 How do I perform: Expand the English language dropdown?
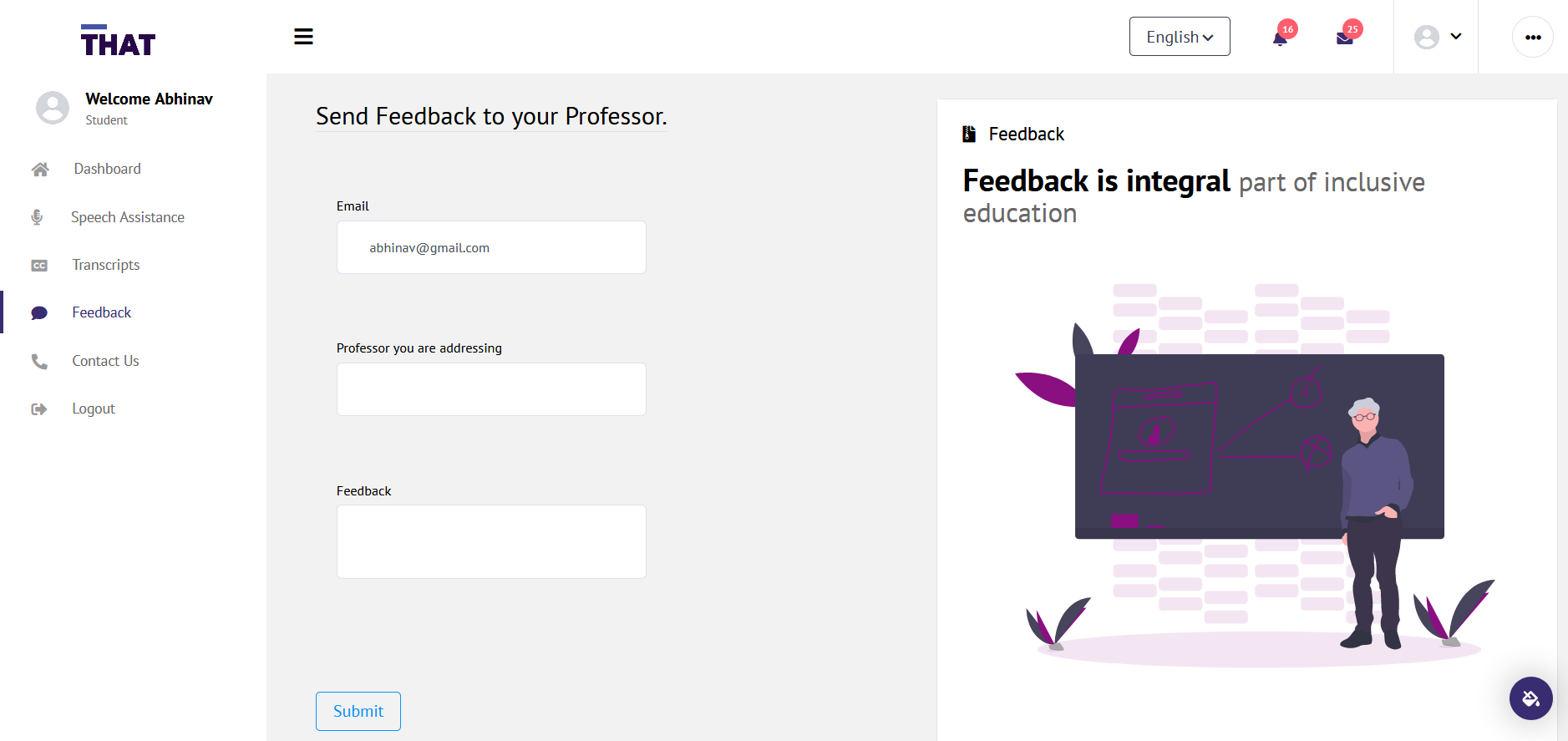click(x=1180, y=37)
